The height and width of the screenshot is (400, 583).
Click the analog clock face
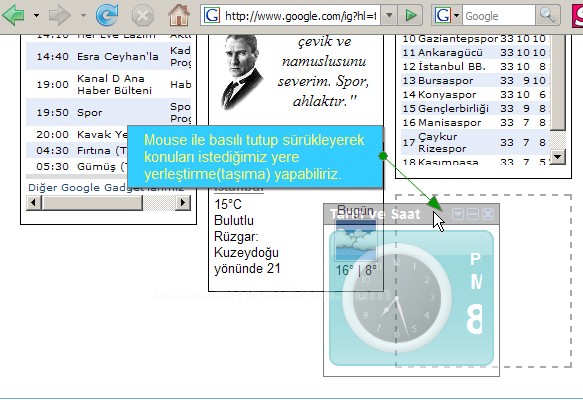coord(397,299)
